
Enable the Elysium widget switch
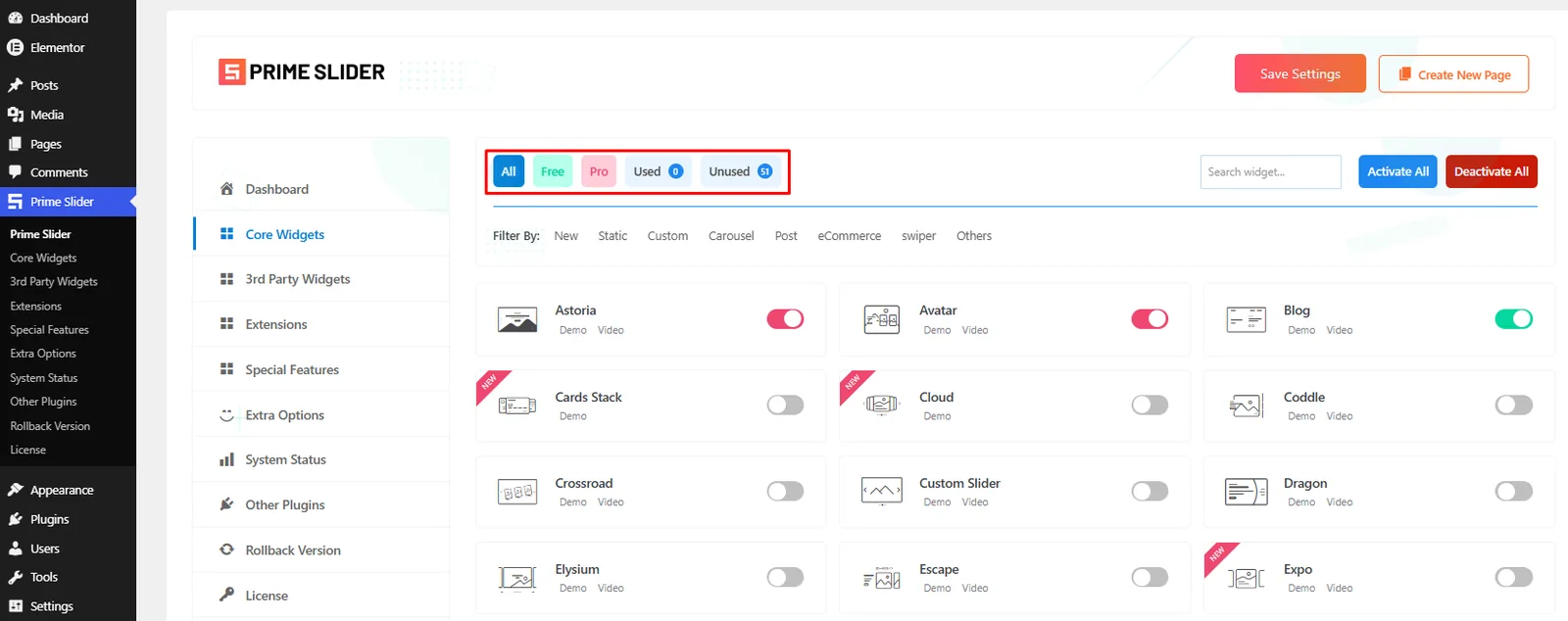[x=785, y=577]
